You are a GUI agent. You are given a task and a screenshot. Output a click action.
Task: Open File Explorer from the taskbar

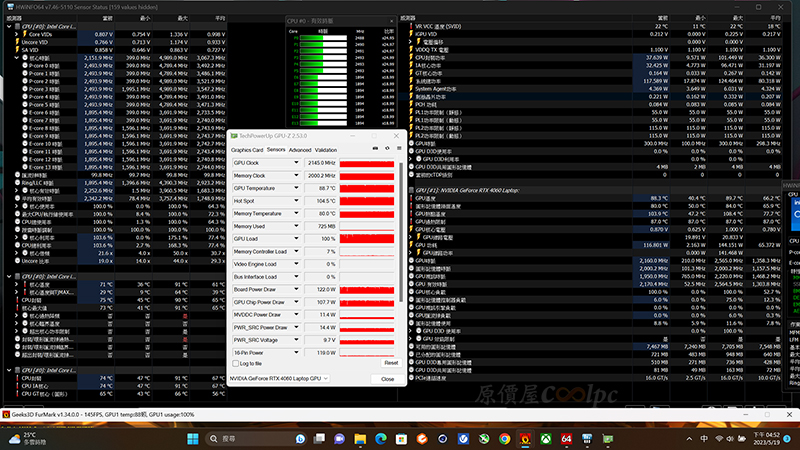(360, 439)
